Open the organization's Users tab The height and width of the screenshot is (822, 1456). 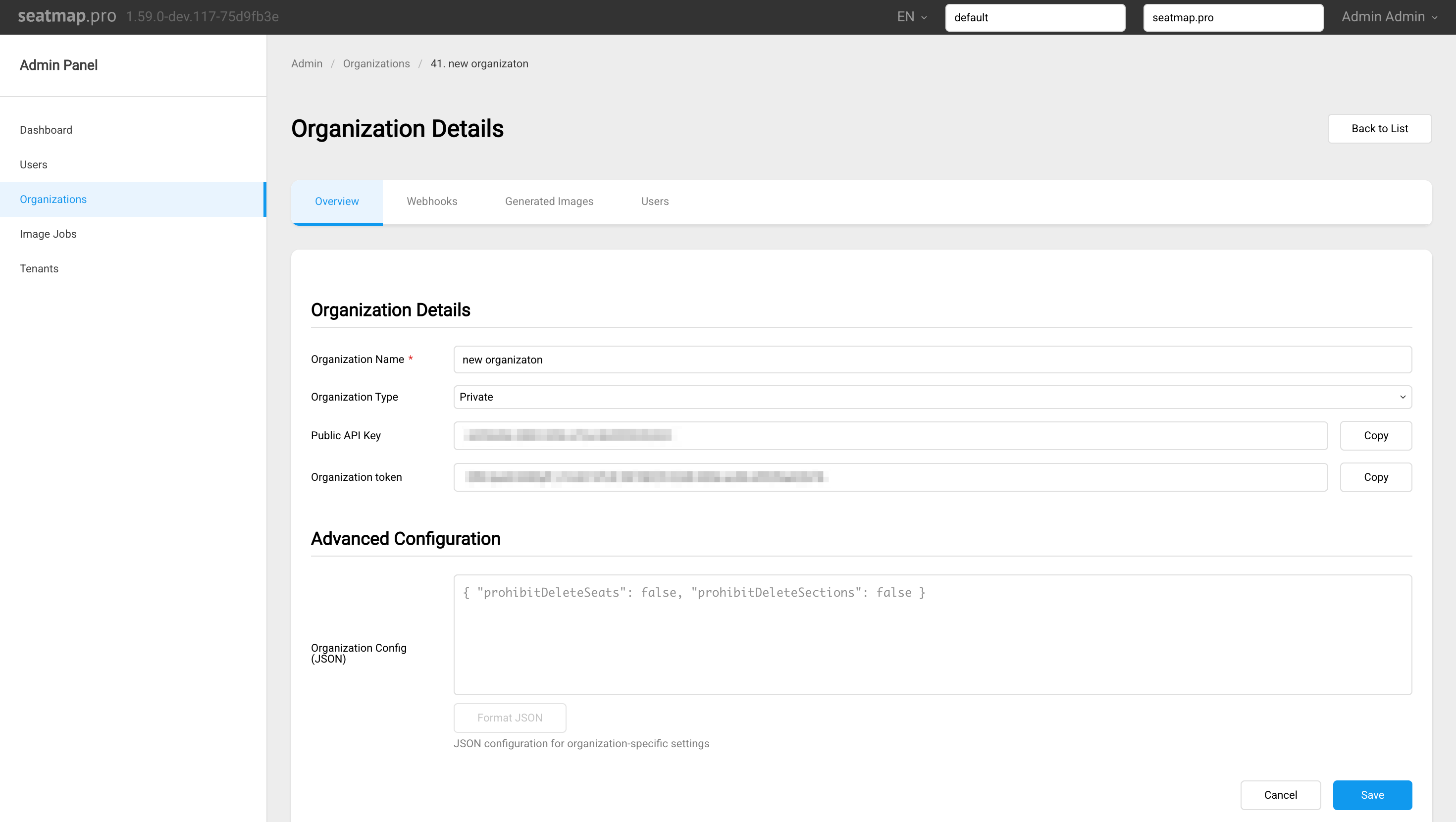point(655,201)
